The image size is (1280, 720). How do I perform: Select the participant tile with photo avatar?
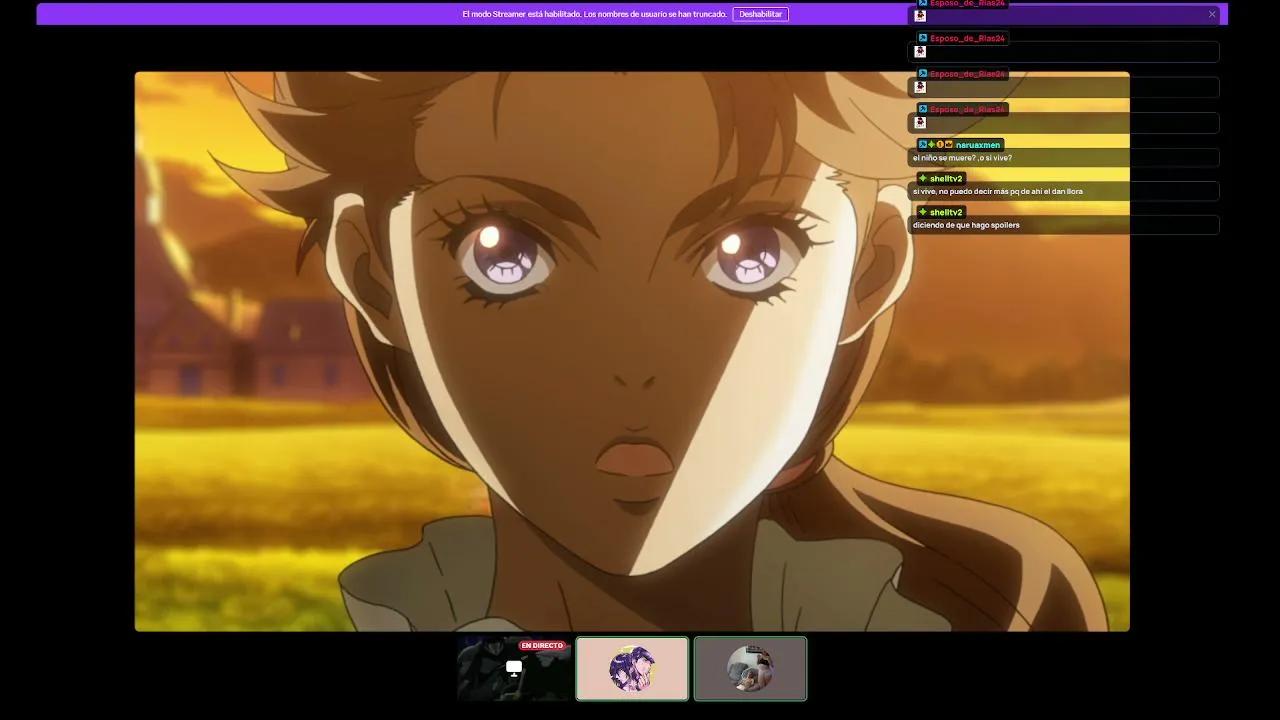750,669
